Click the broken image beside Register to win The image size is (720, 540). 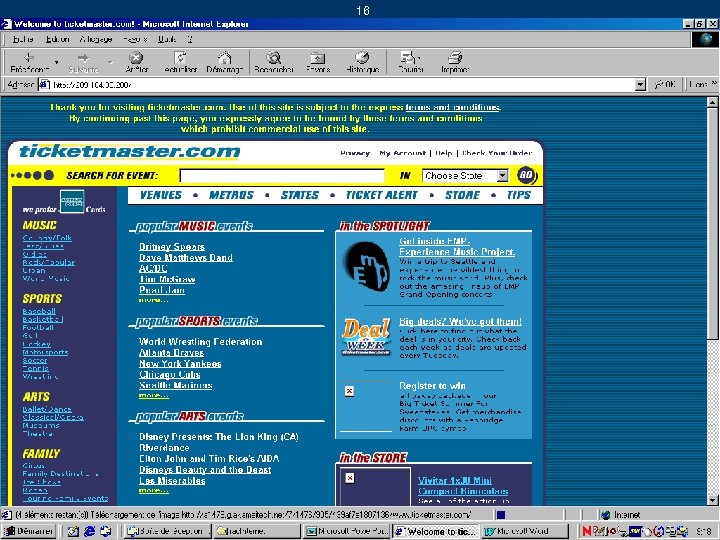click(x=349, y=391)
